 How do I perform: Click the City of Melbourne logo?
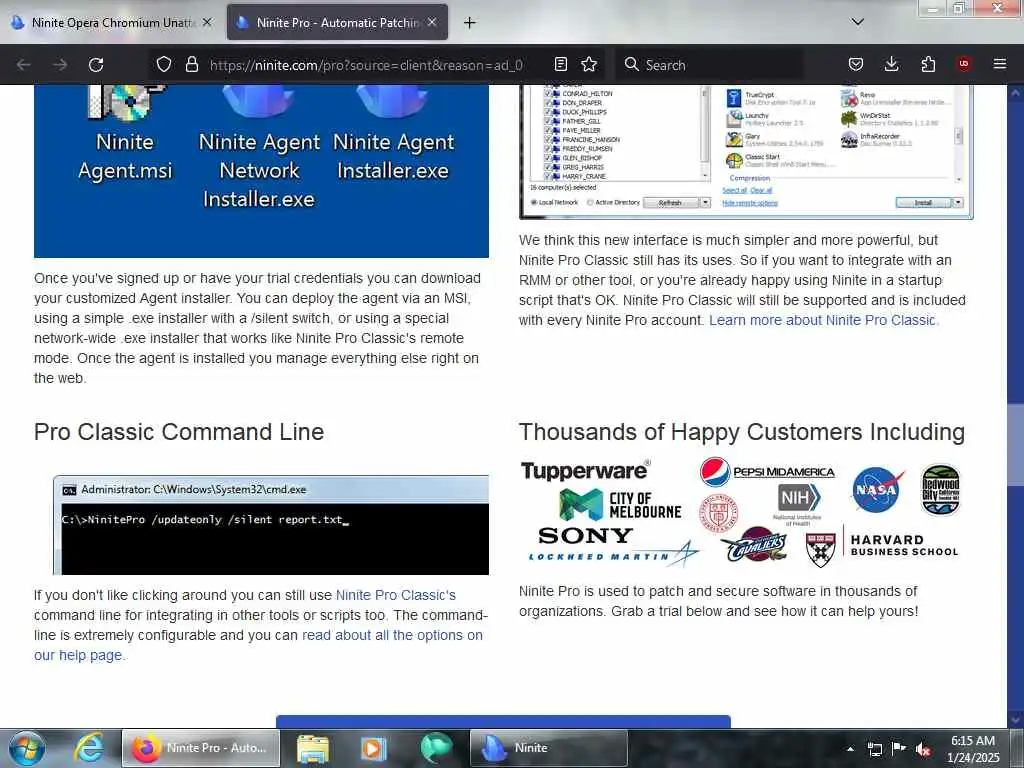pyautogui.click(x=620, y=505)
